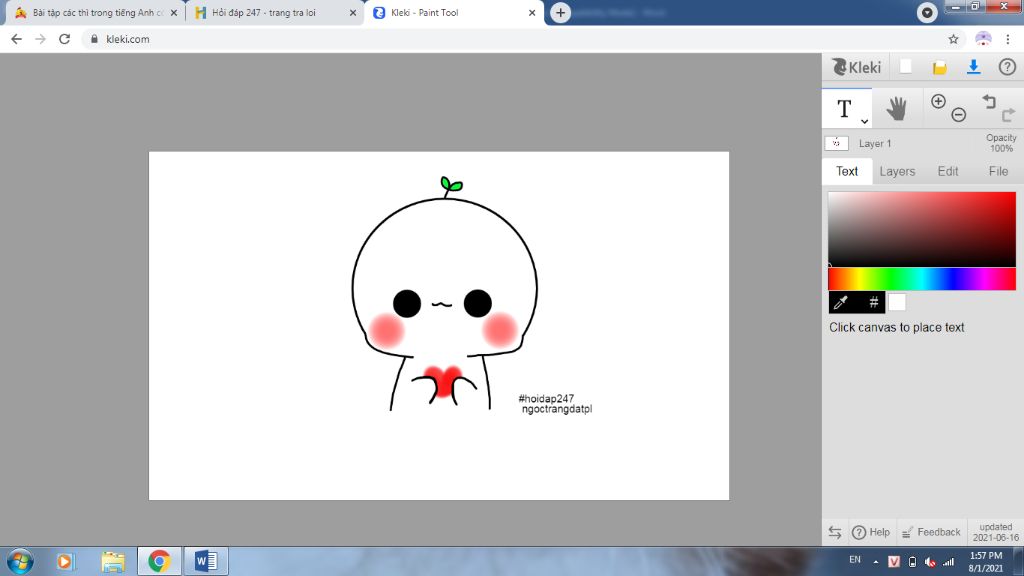Image resolution: width=1024 pixels, height=576 pixels.
Task: Open the tab search dropdown in title bar
Action: (927, 12)
